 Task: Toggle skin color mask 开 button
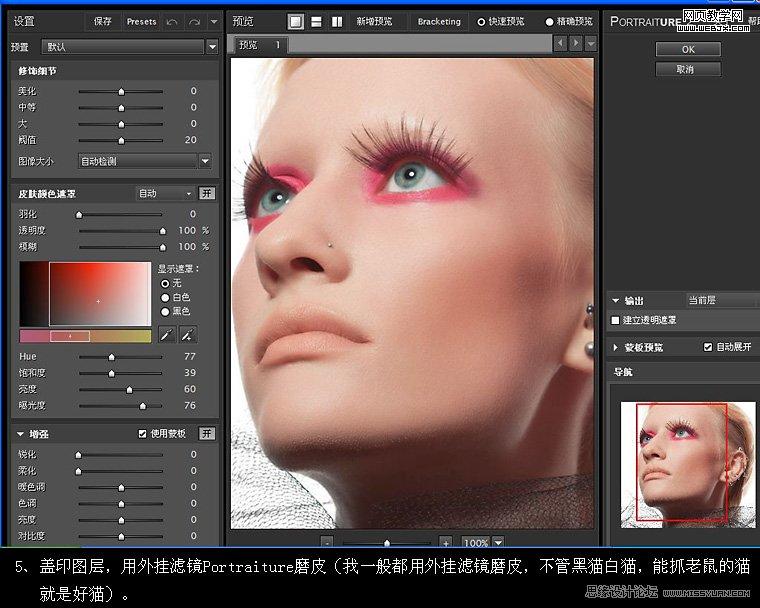tap(207, 193)
